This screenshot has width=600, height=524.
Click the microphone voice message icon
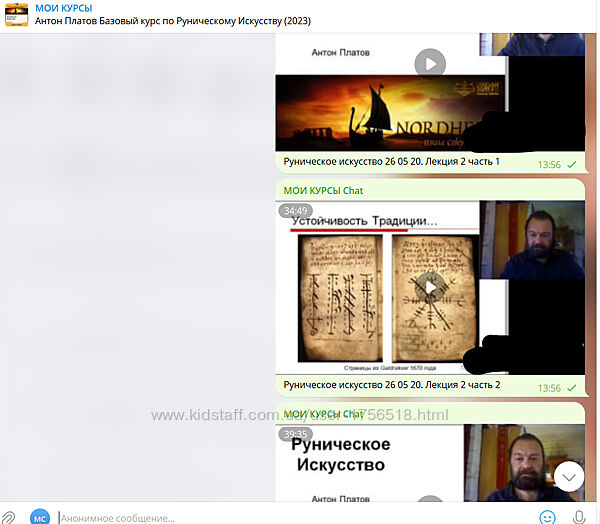point(579,517)
